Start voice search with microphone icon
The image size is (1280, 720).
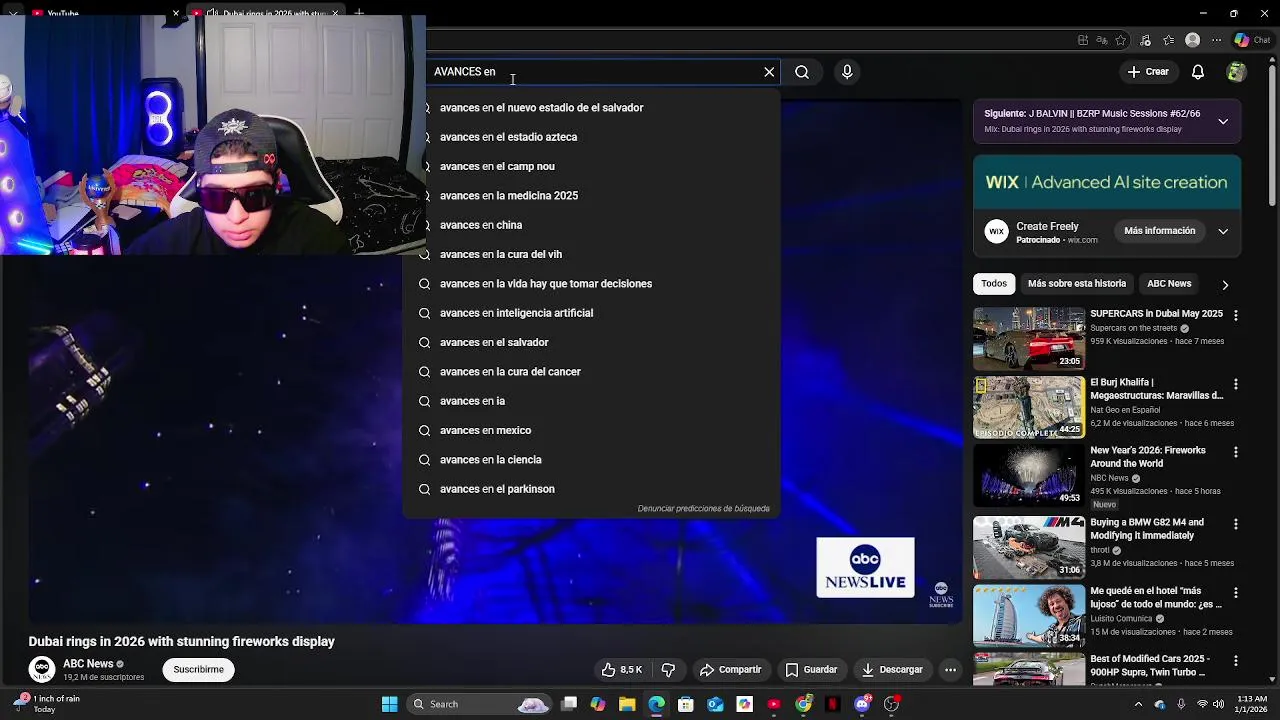(847, 72)
